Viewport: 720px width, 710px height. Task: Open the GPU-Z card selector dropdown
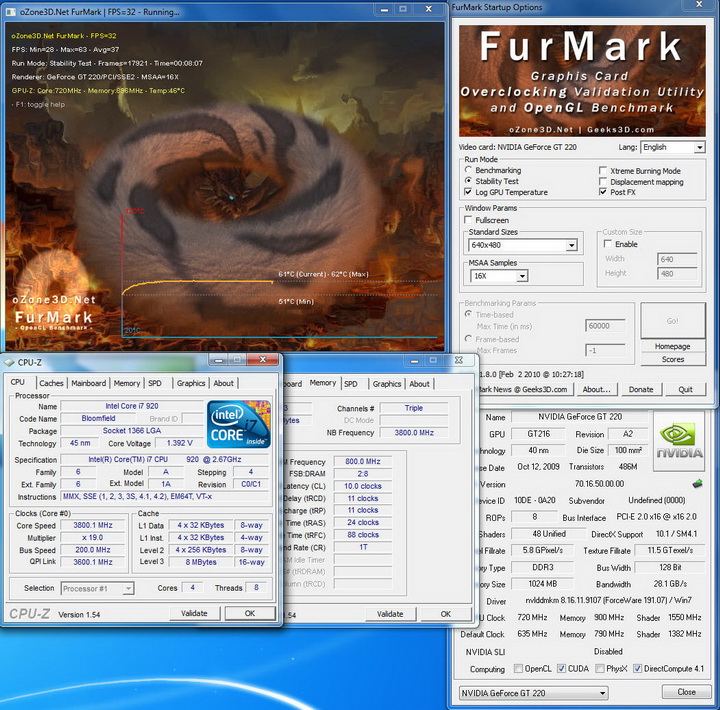point(534,693)
